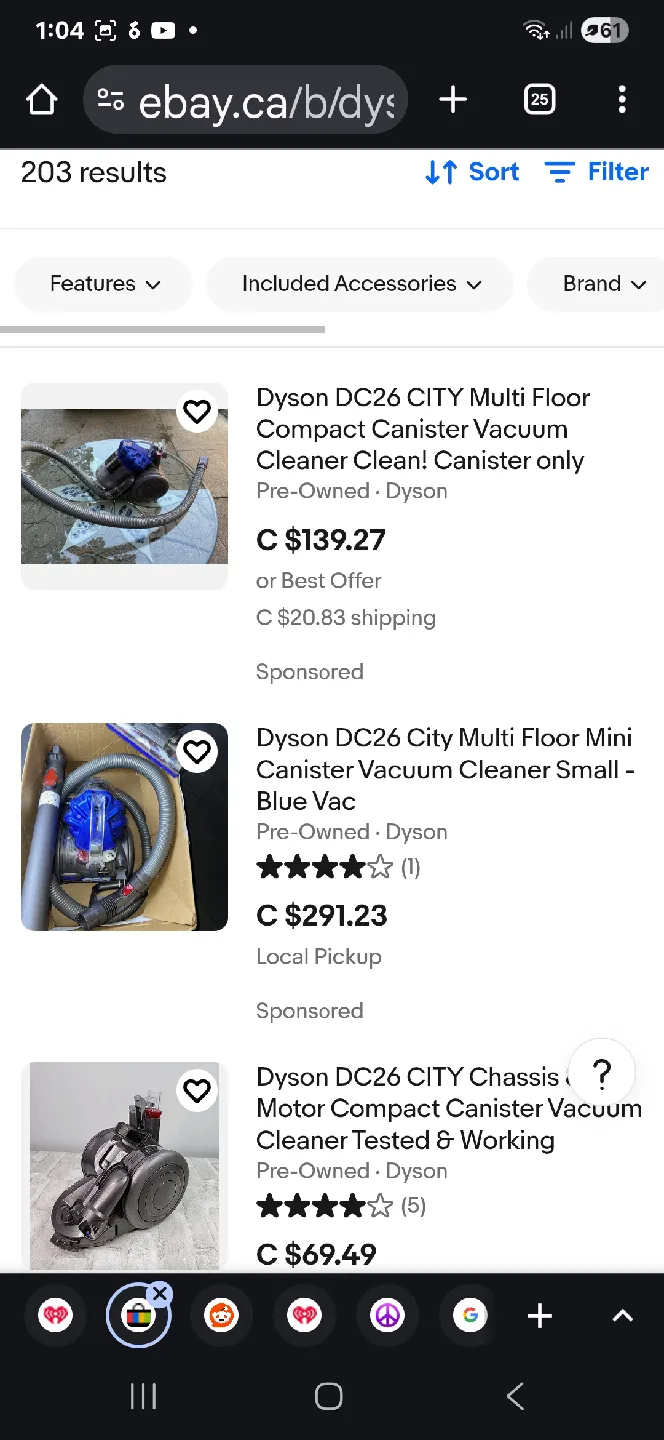Open the Blue Vac listing thumbnail image
664x1440 pixels.
pyautogui.click(x=124, y=827)
